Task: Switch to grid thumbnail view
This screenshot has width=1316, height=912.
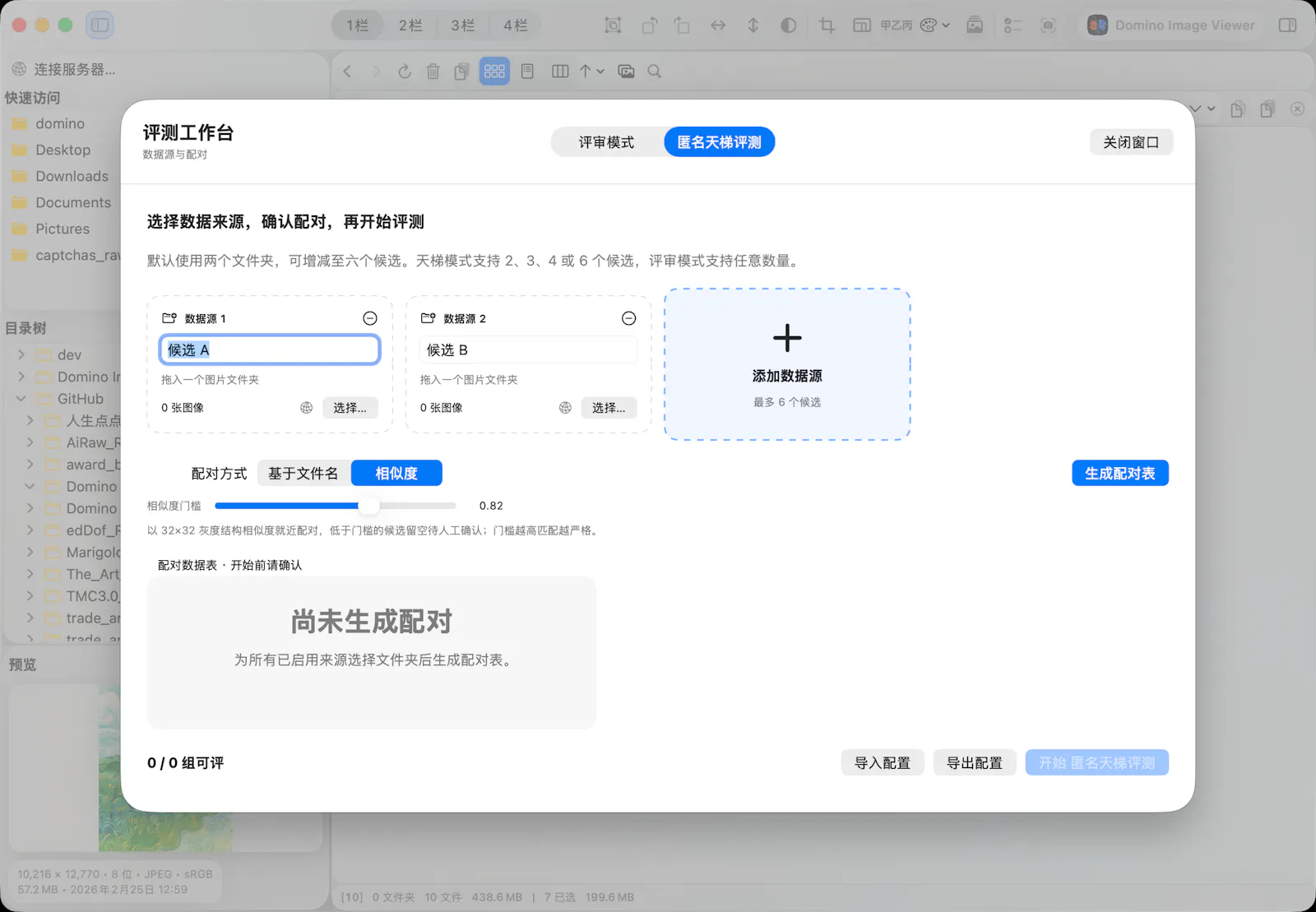Action: 494,72
